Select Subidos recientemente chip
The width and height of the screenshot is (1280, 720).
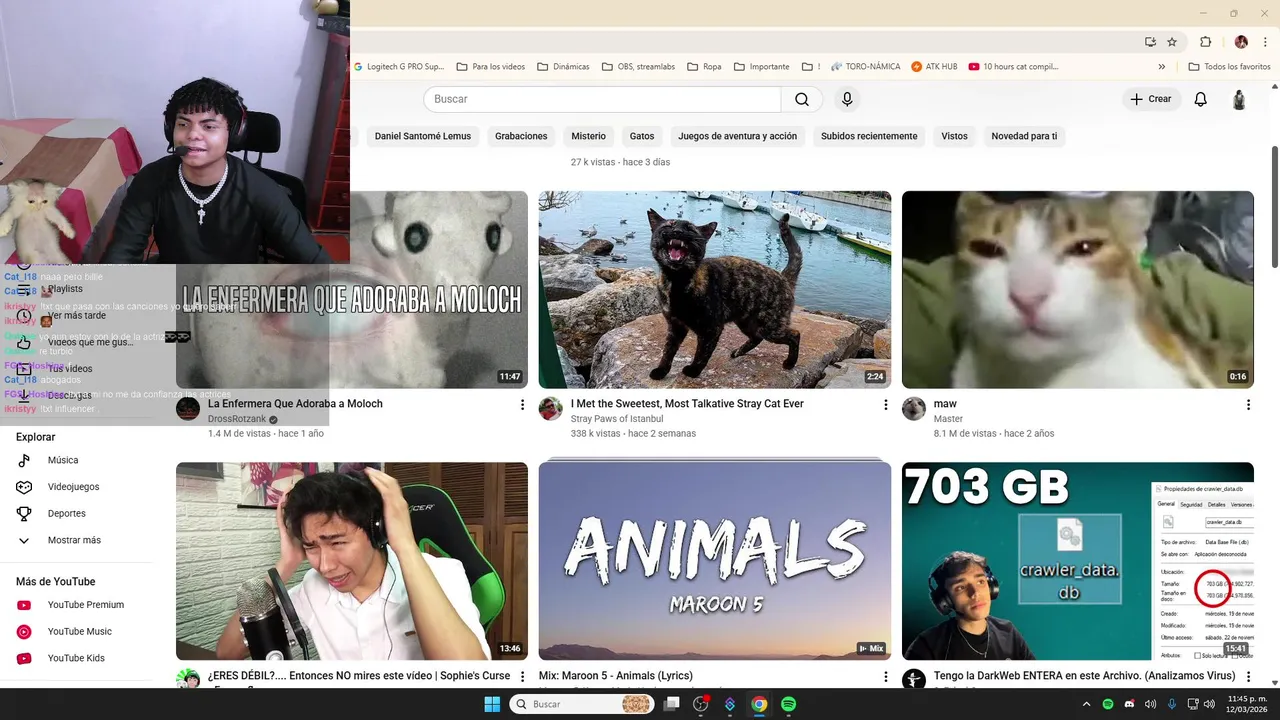(869, 136)
